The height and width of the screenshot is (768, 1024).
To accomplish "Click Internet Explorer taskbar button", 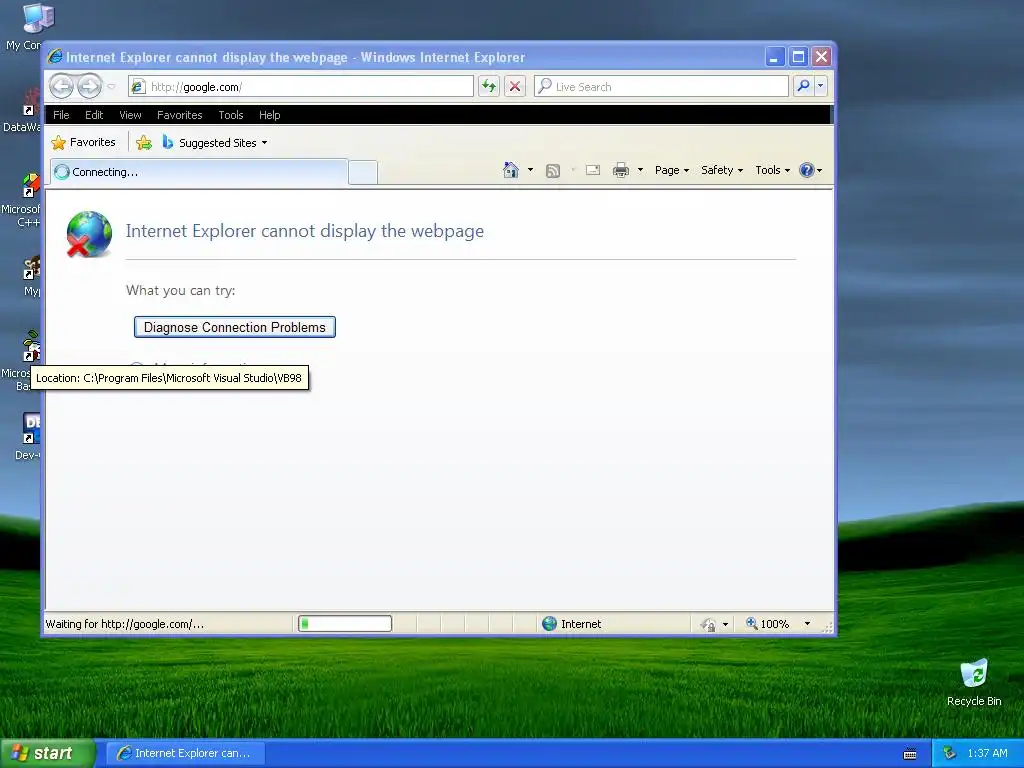I will click(185, 753).
